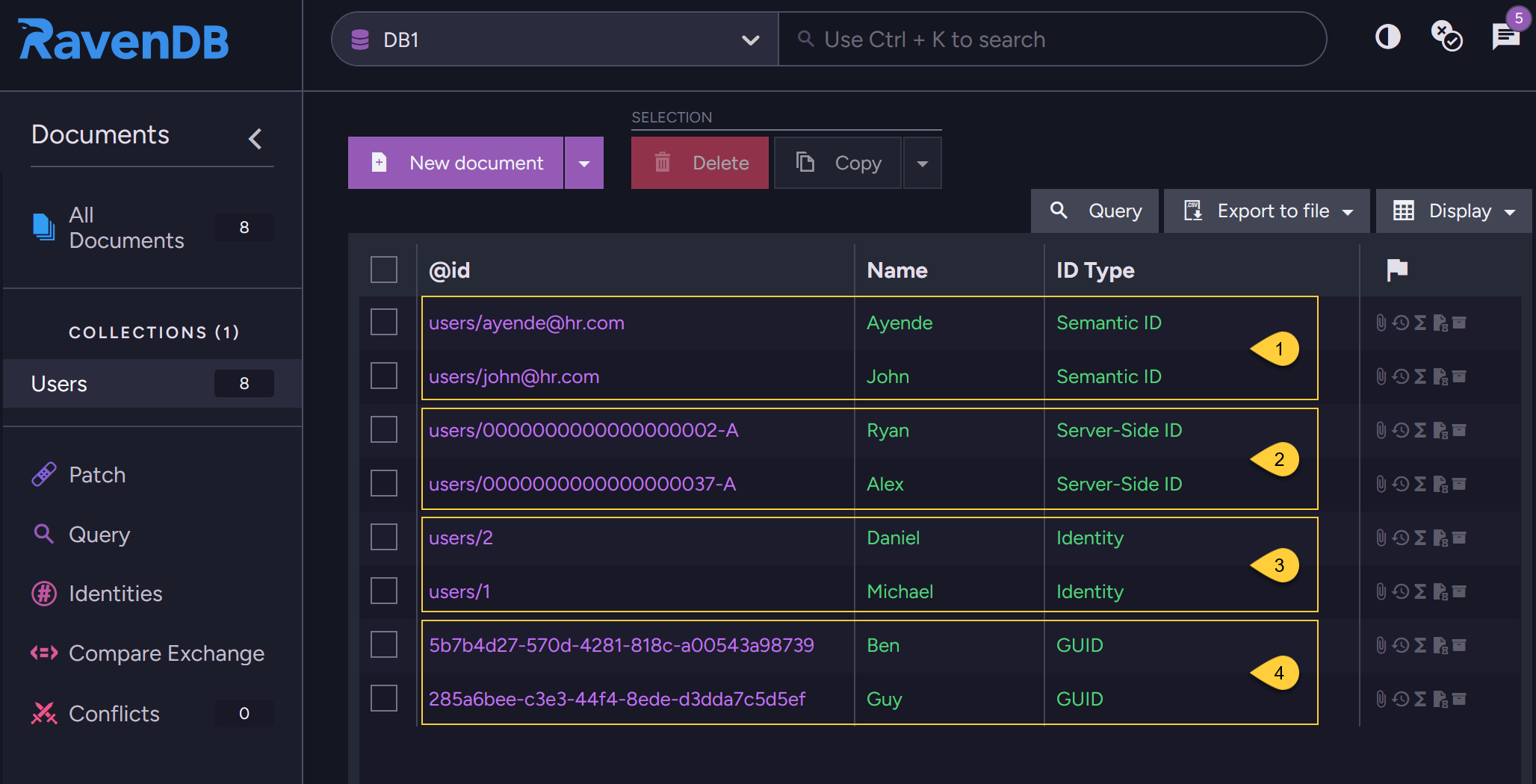Open notifications chat icon with badge 5
This screenshot has height=784, width=1536.
(x=1506, y=35)
